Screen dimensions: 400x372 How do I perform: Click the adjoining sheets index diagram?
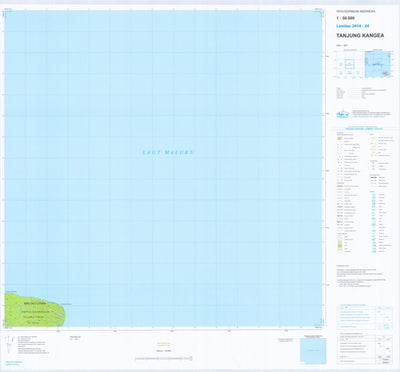(349, 64)
